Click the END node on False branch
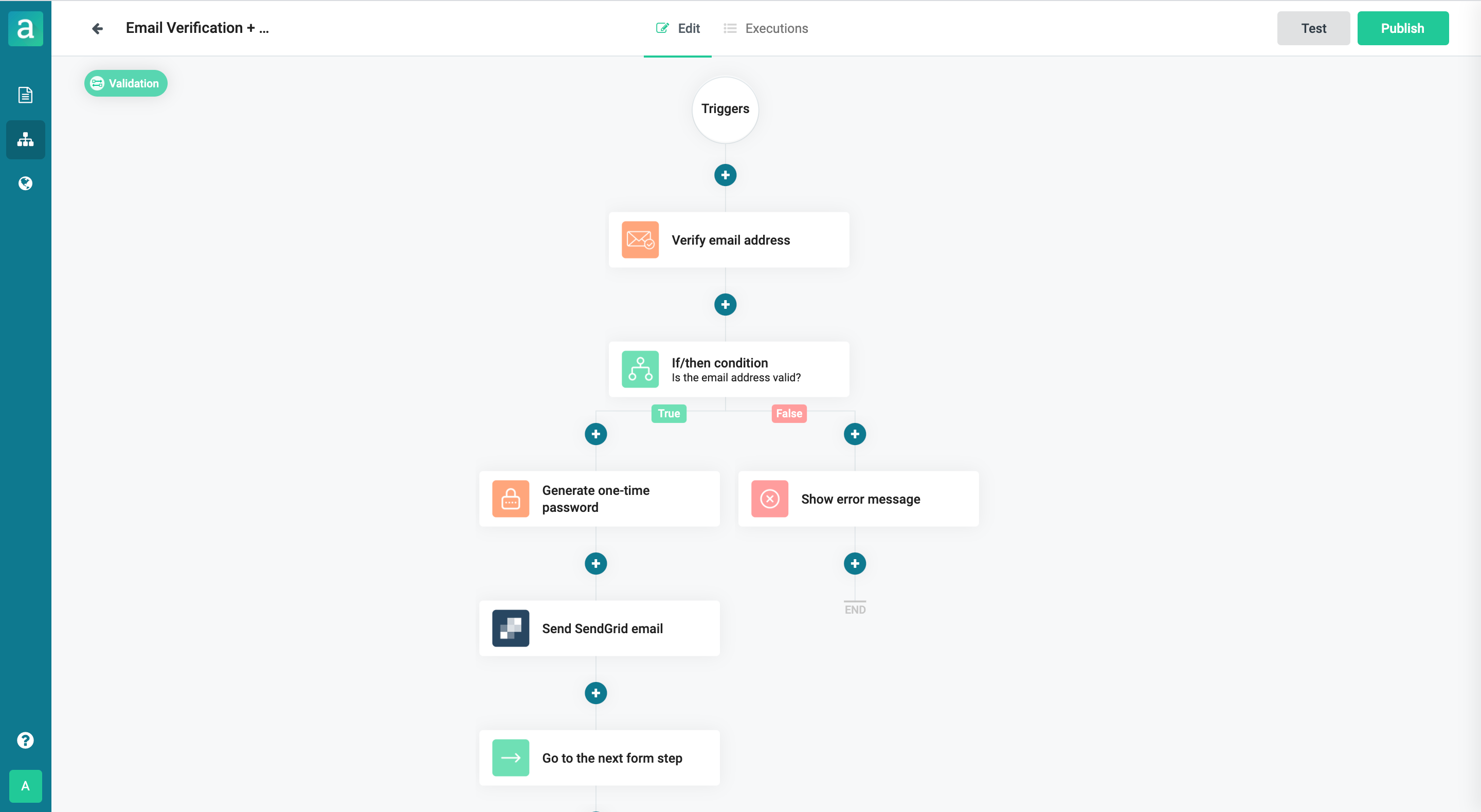 point(855,608)
